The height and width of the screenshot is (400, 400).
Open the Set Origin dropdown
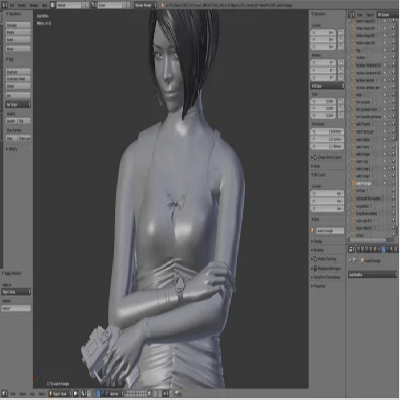(18, 105)
